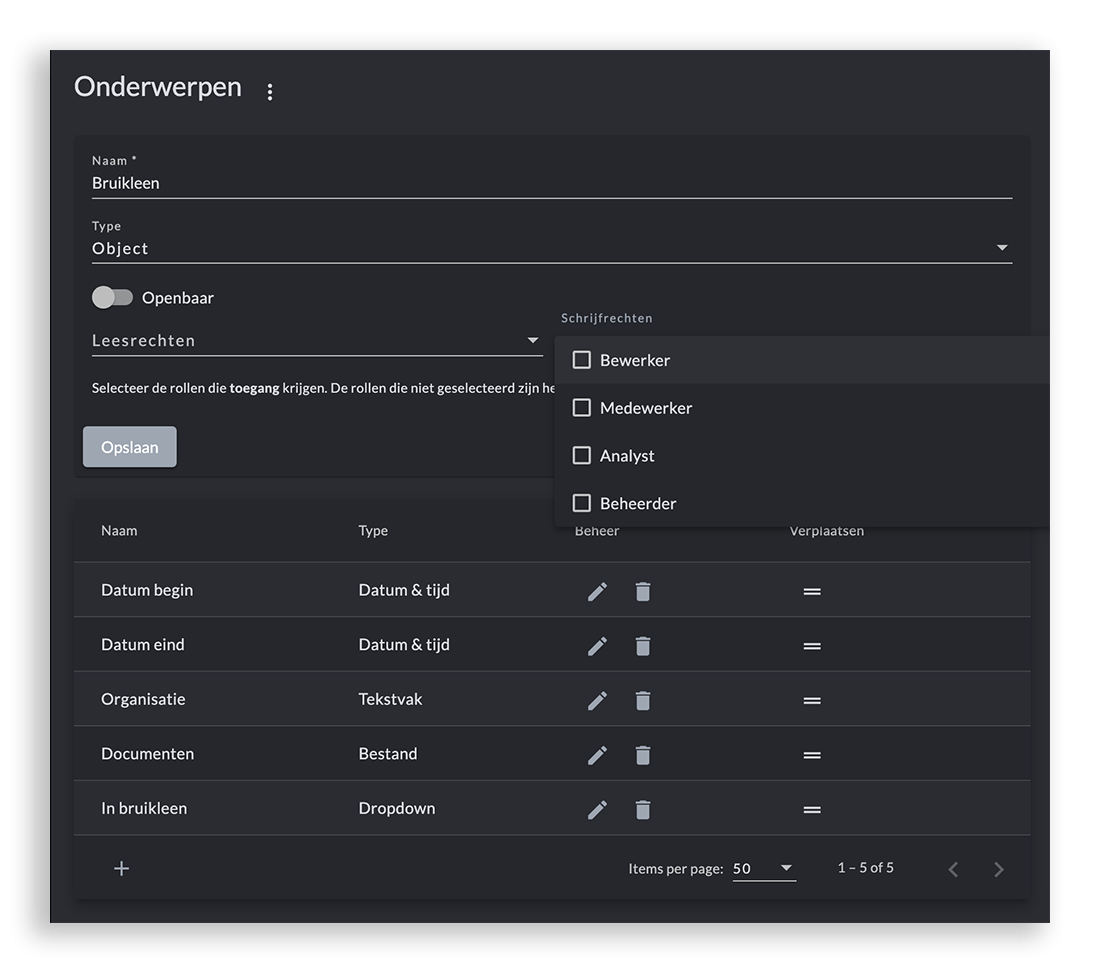The image size is (1100, 973).
Task: Click the Naam text field containing Bruikleen
Action: [x=551, y=183]
